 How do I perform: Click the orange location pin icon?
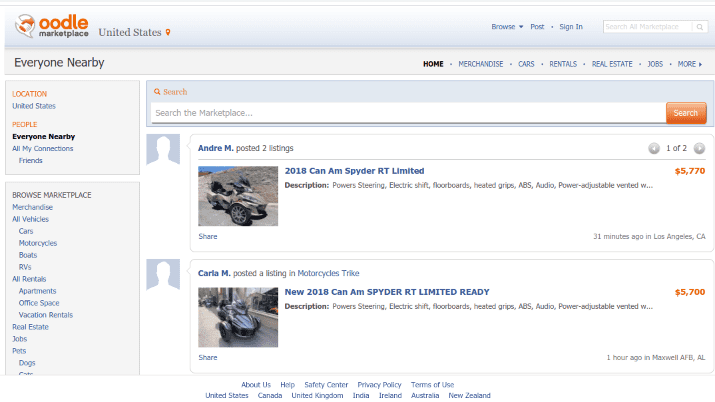pyautogui.click(x=168, y=32)
